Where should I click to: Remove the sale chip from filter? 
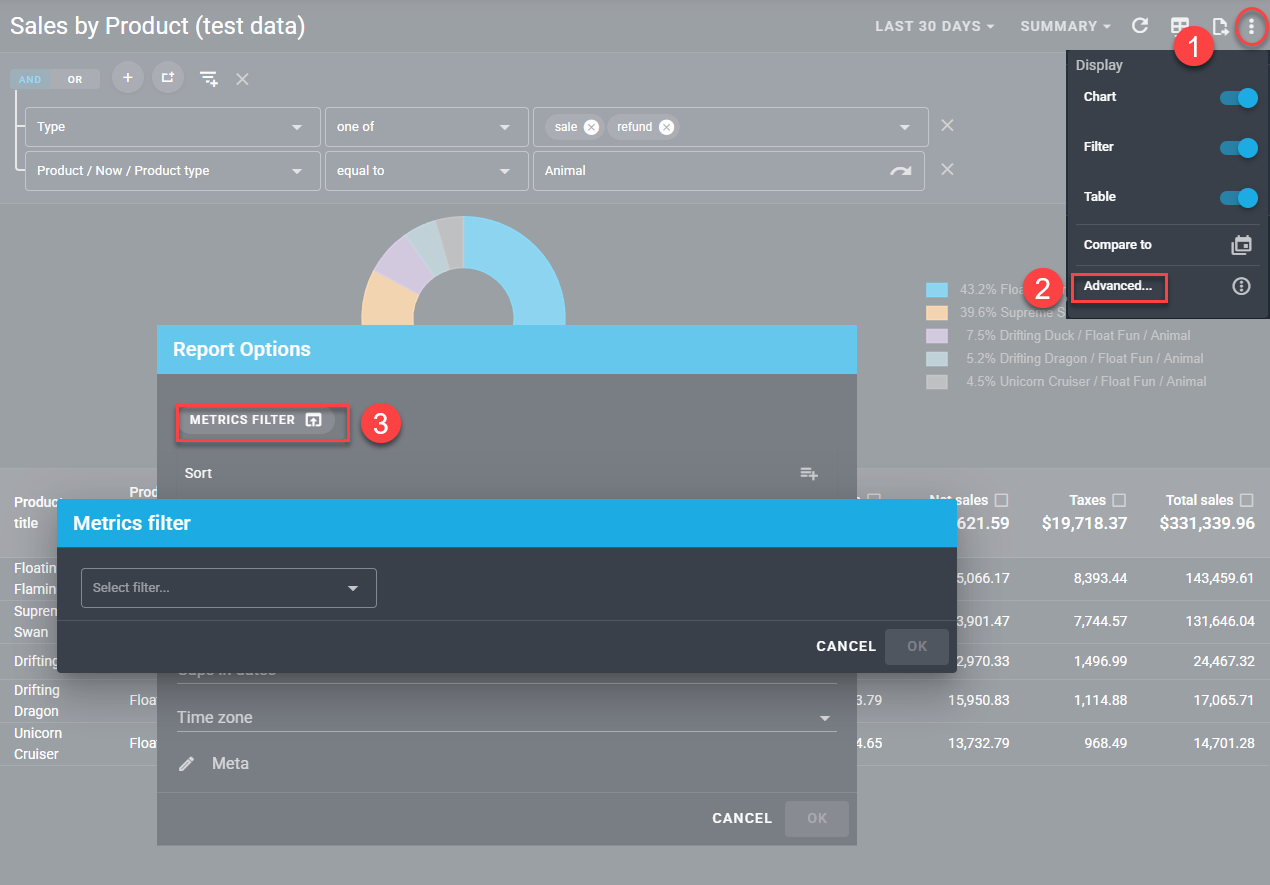click(591, 127)
